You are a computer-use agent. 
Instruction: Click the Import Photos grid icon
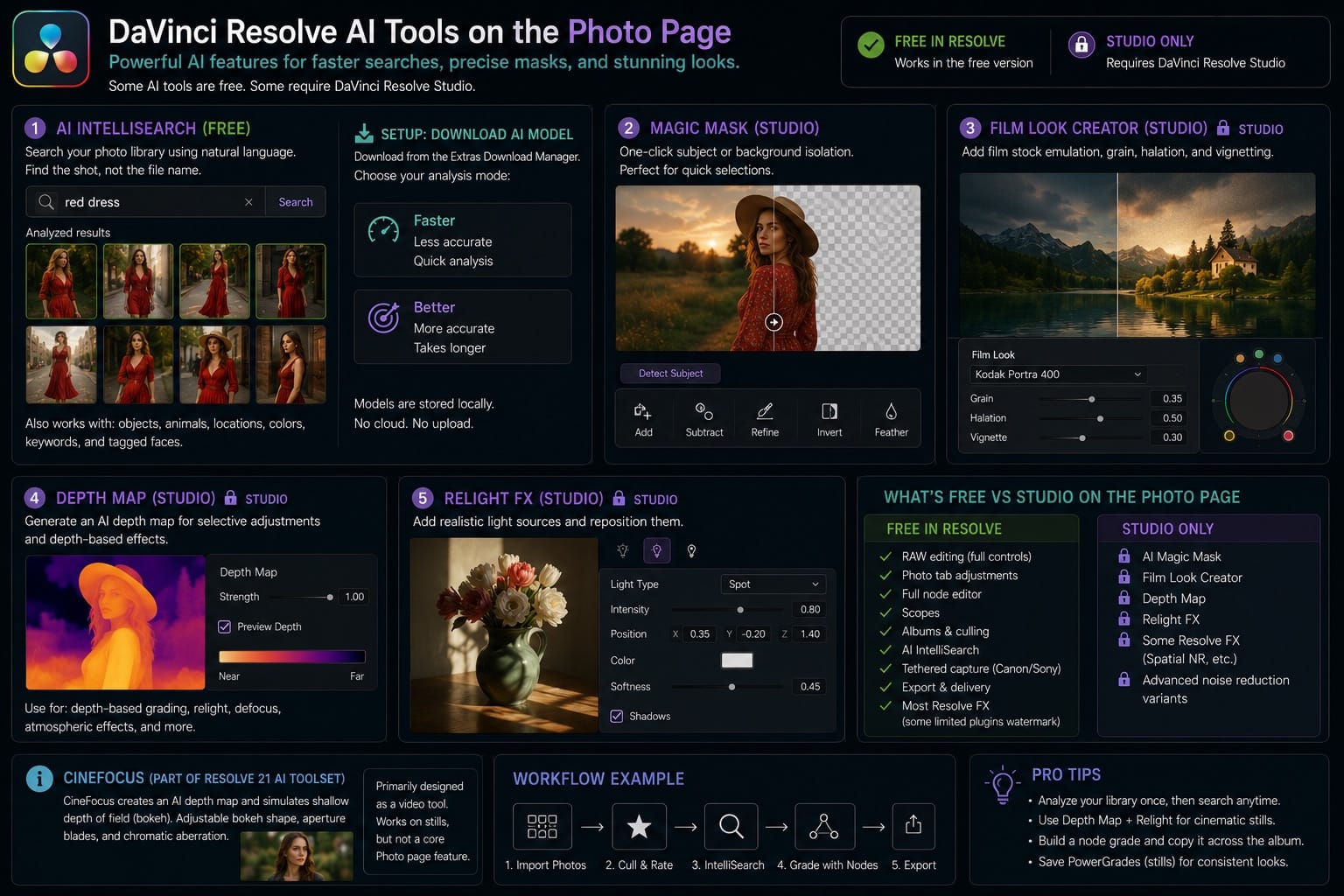pyautogui.click(x=542, y=826)
